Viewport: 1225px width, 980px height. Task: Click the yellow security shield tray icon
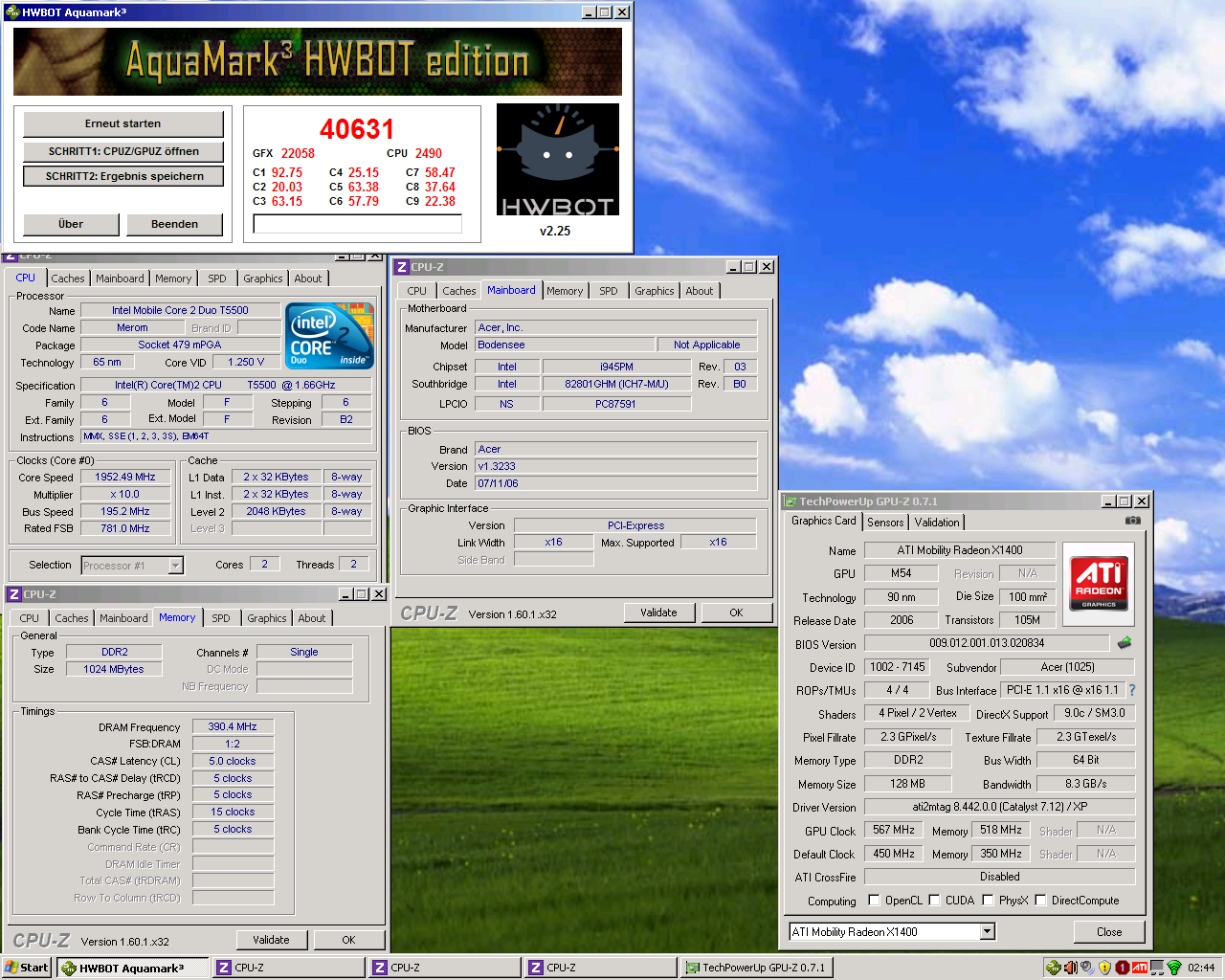[1104, 968]
